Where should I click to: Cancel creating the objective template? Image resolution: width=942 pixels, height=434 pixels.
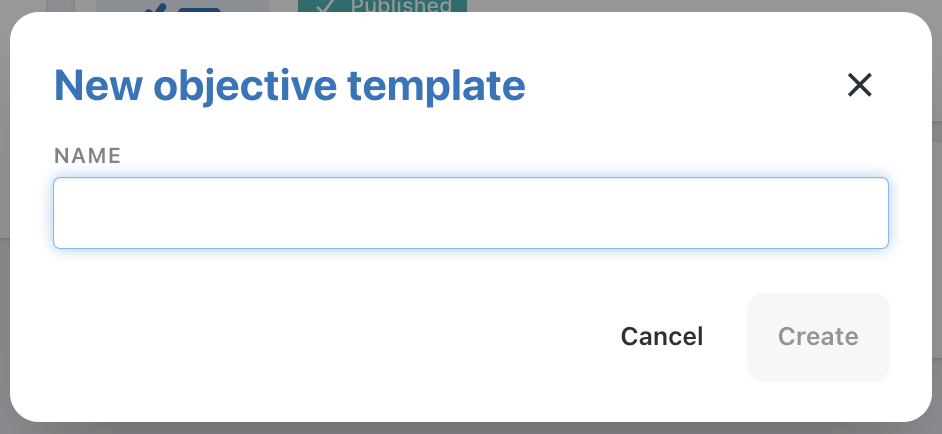(661, 337)
